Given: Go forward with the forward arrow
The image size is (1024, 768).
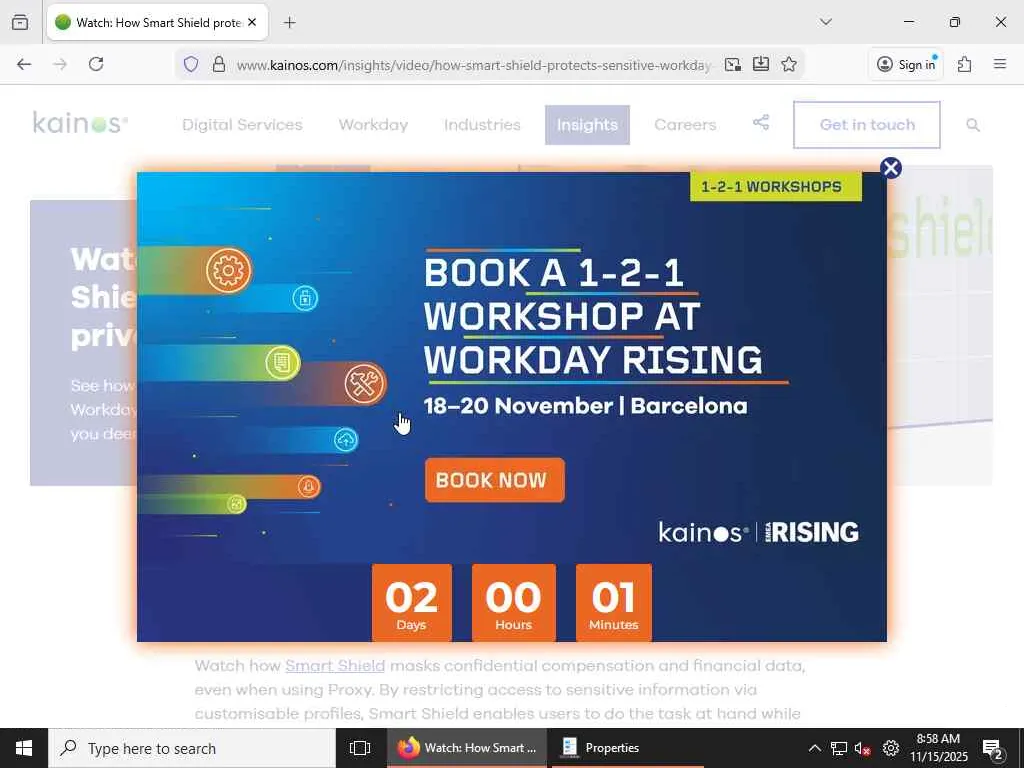Looking at the screenshot, I should [x=60, y=64].
